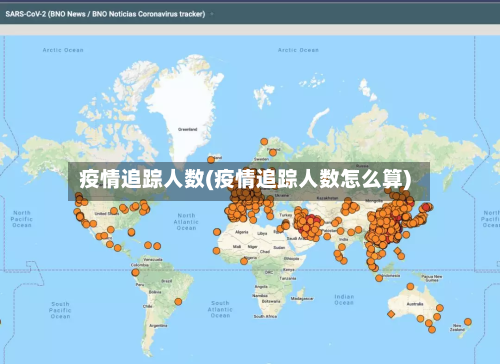Click the Papua New Guinea label
The width and height of the screenshot is (500, 364).
pos(432,278)
